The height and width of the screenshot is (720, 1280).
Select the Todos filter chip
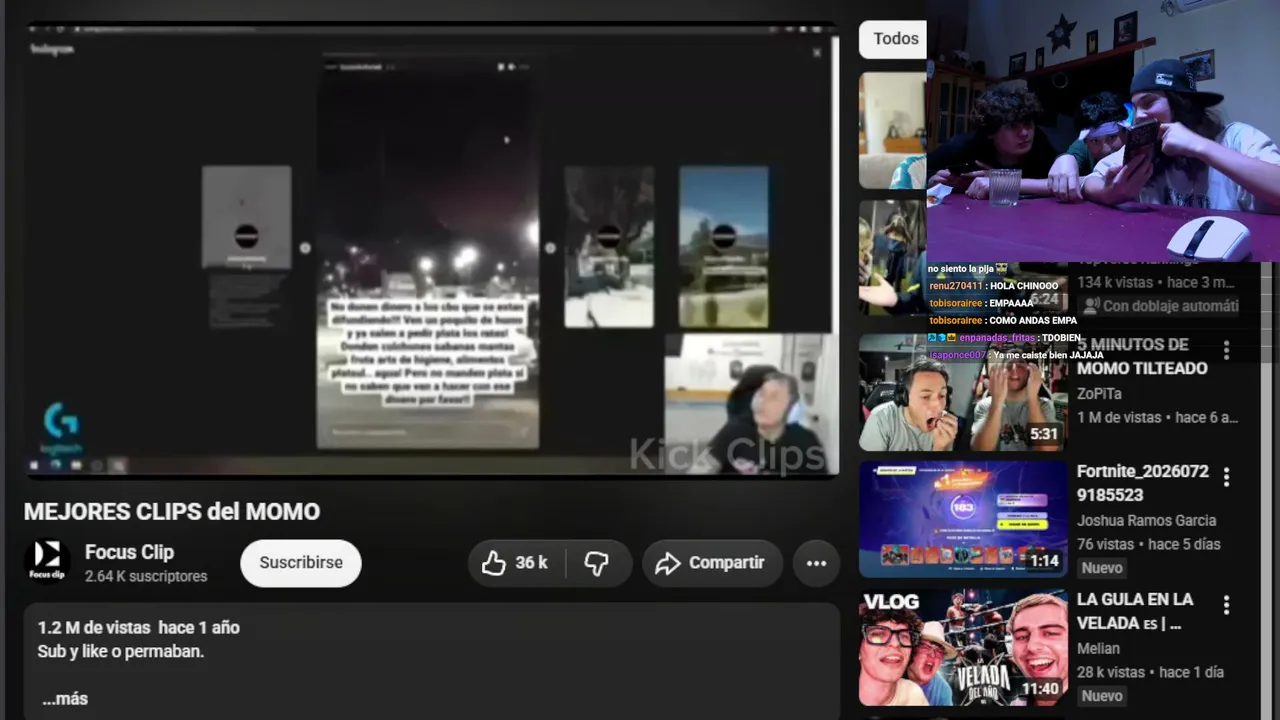pyautogui.click(x=893, y=39)
